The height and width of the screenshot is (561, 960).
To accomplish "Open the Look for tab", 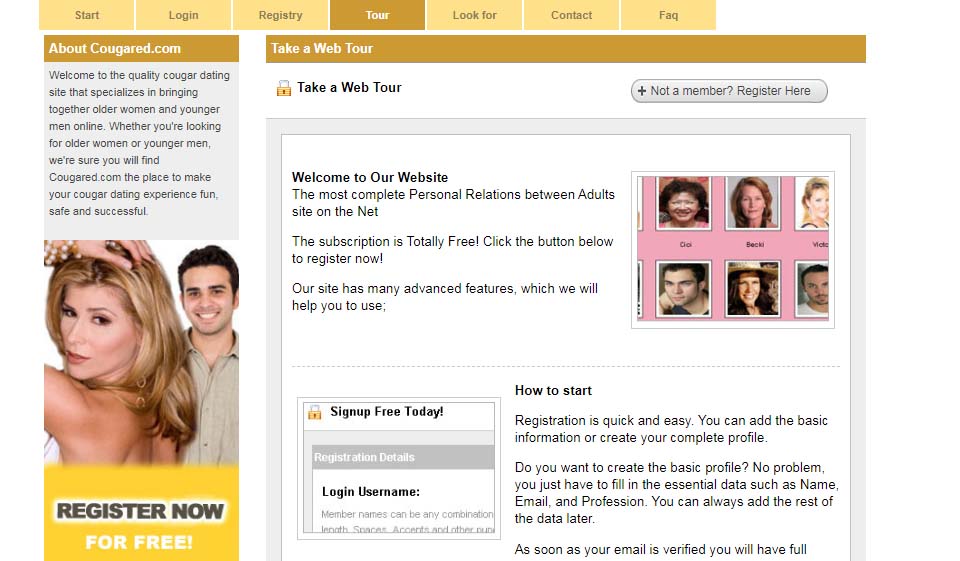I will (474, 15).
